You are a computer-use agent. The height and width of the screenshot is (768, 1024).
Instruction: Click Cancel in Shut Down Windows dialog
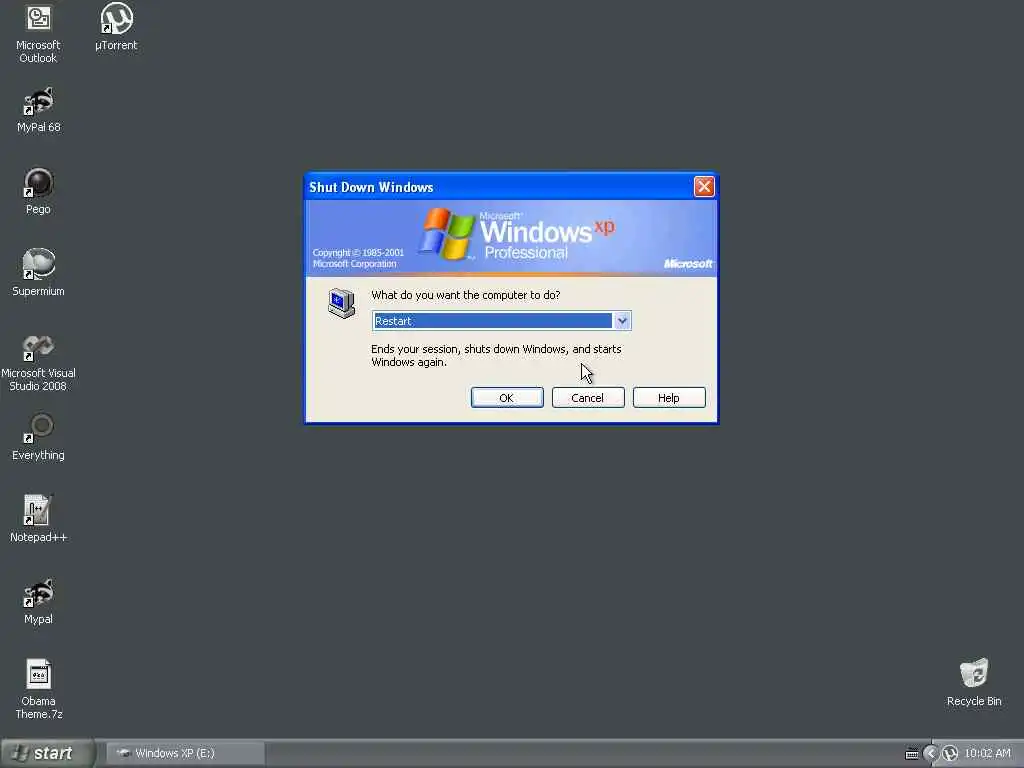pyautogui.click(x=588, y=398)
